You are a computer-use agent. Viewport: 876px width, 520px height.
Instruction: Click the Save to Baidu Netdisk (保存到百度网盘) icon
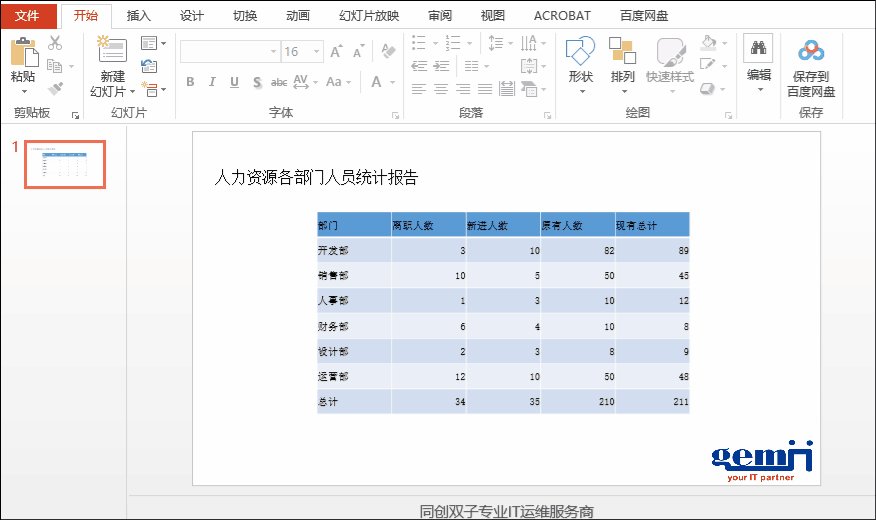[x=810, y=51]
